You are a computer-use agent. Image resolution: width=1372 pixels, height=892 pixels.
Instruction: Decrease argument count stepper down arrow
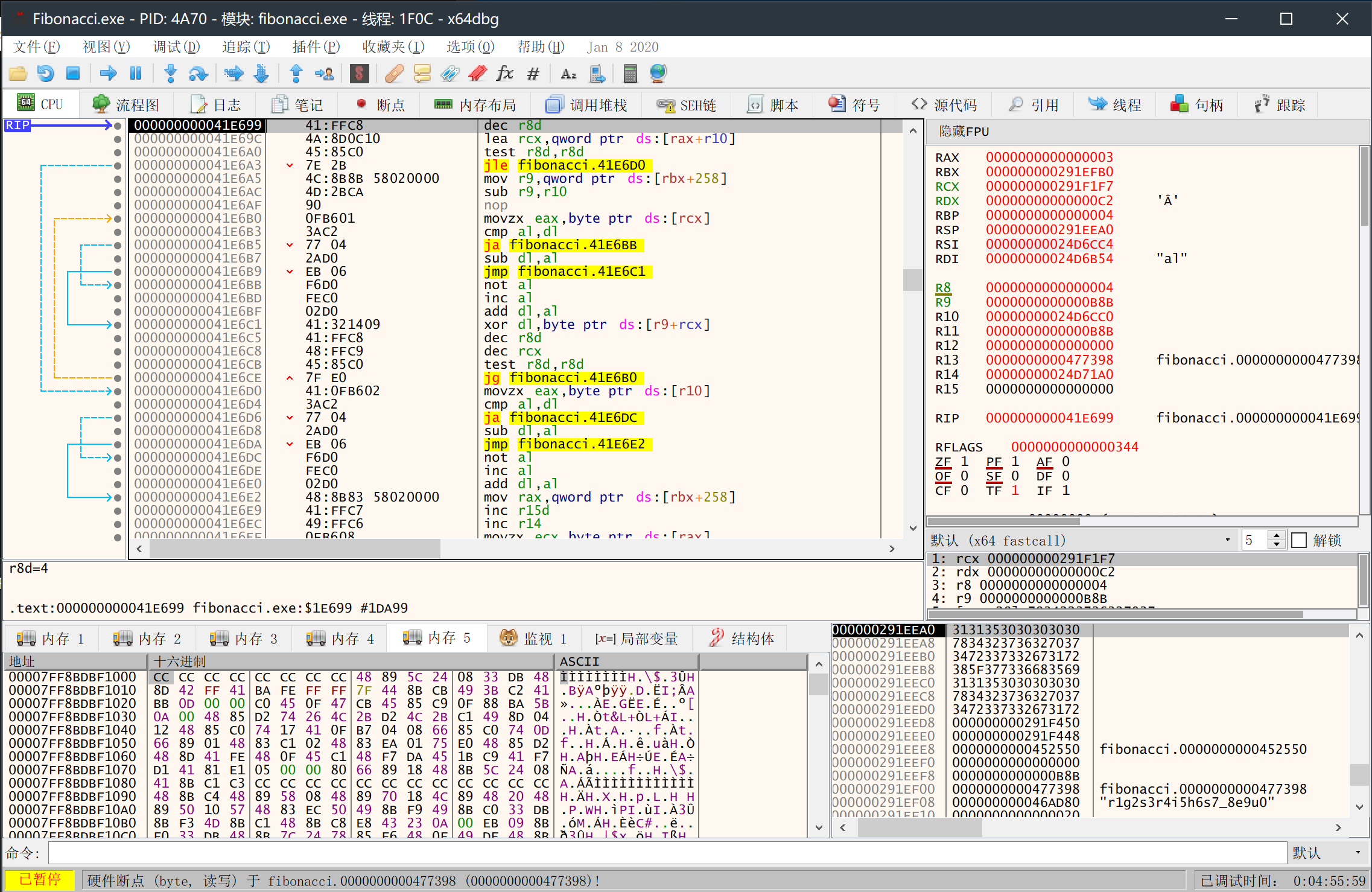(x=1277, y=544)
